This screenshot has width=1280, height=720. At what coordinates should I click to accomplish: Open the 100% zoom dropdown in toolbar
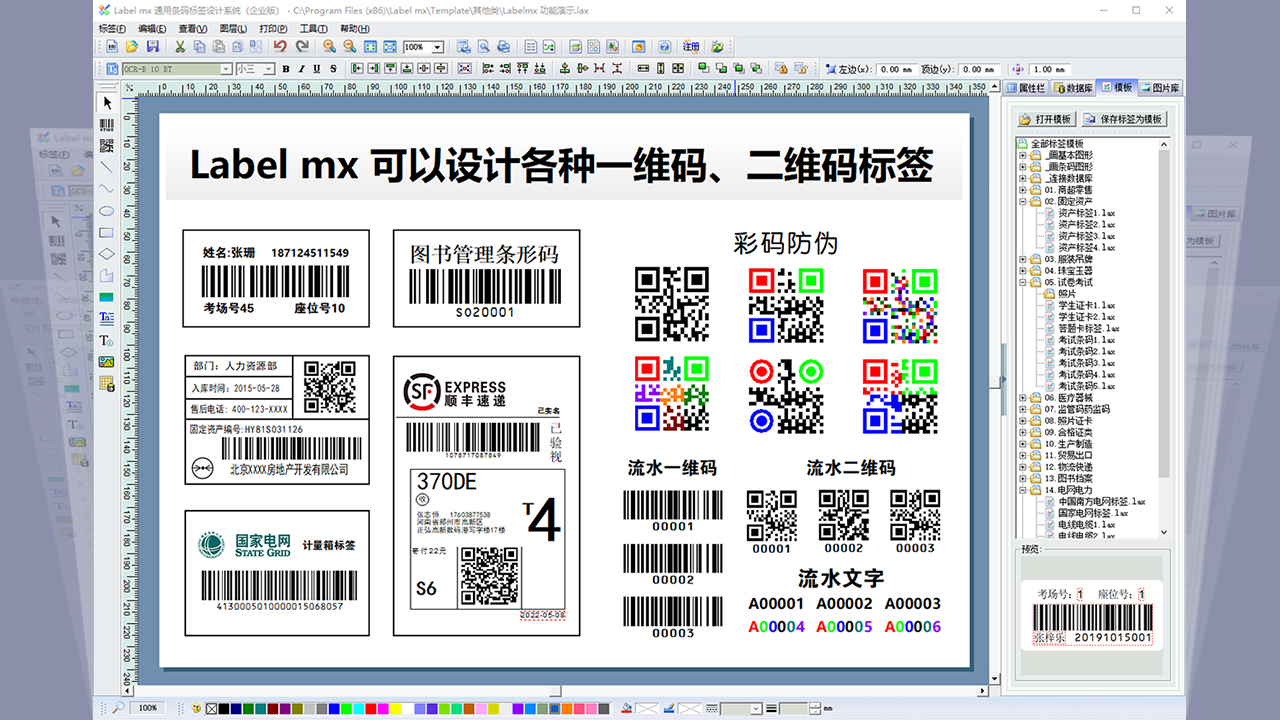(438, 47)
